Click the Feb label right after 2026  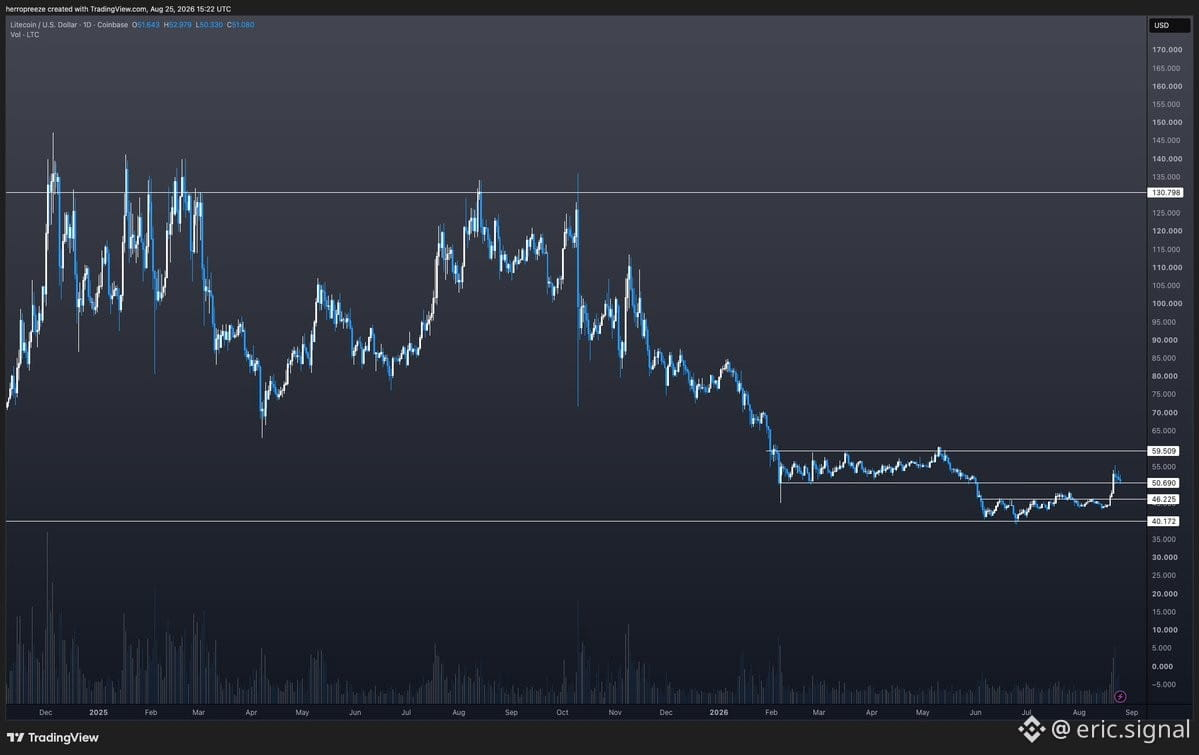[x=771, y=712]
